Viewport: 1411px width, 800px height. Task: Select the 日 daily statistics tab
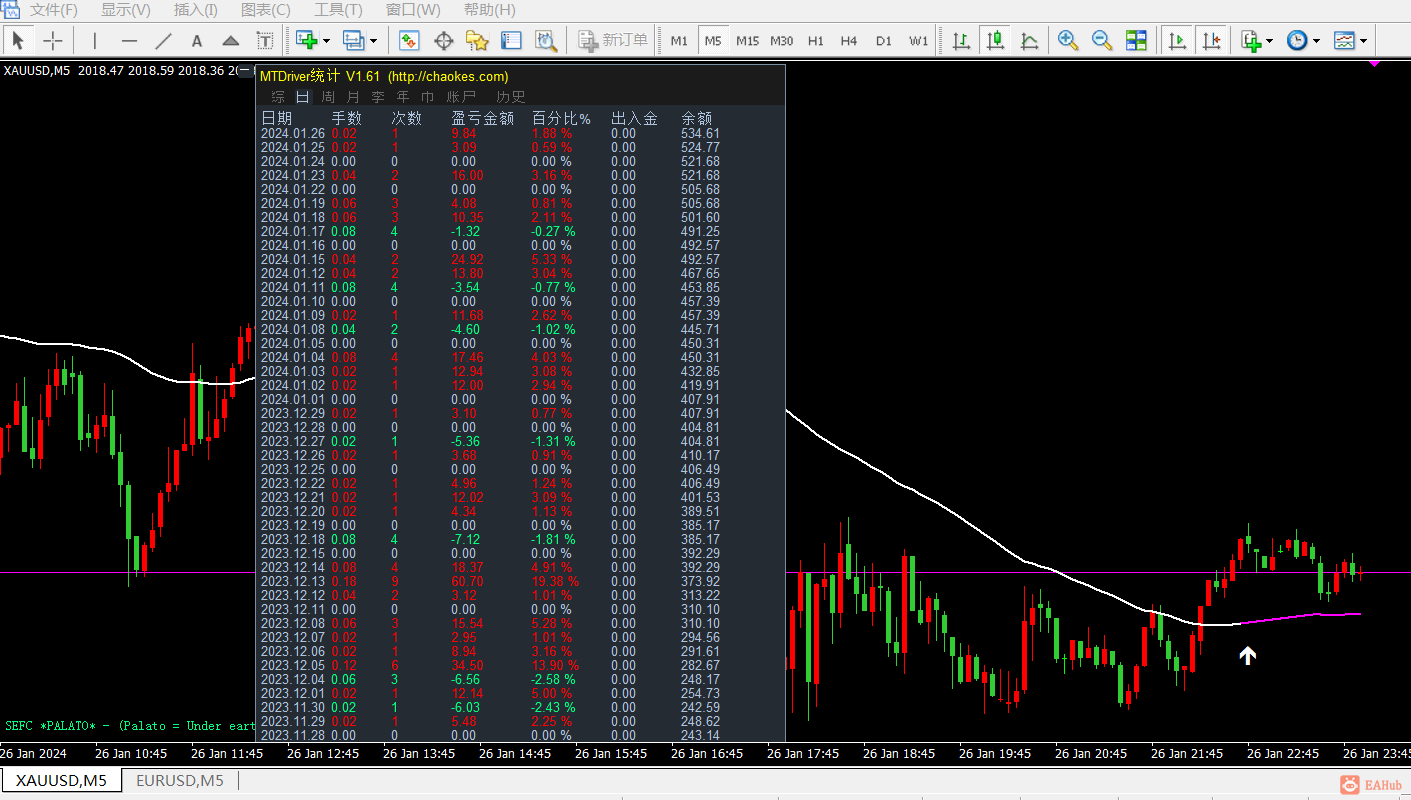pyautogui.click(x=303, y=97)
